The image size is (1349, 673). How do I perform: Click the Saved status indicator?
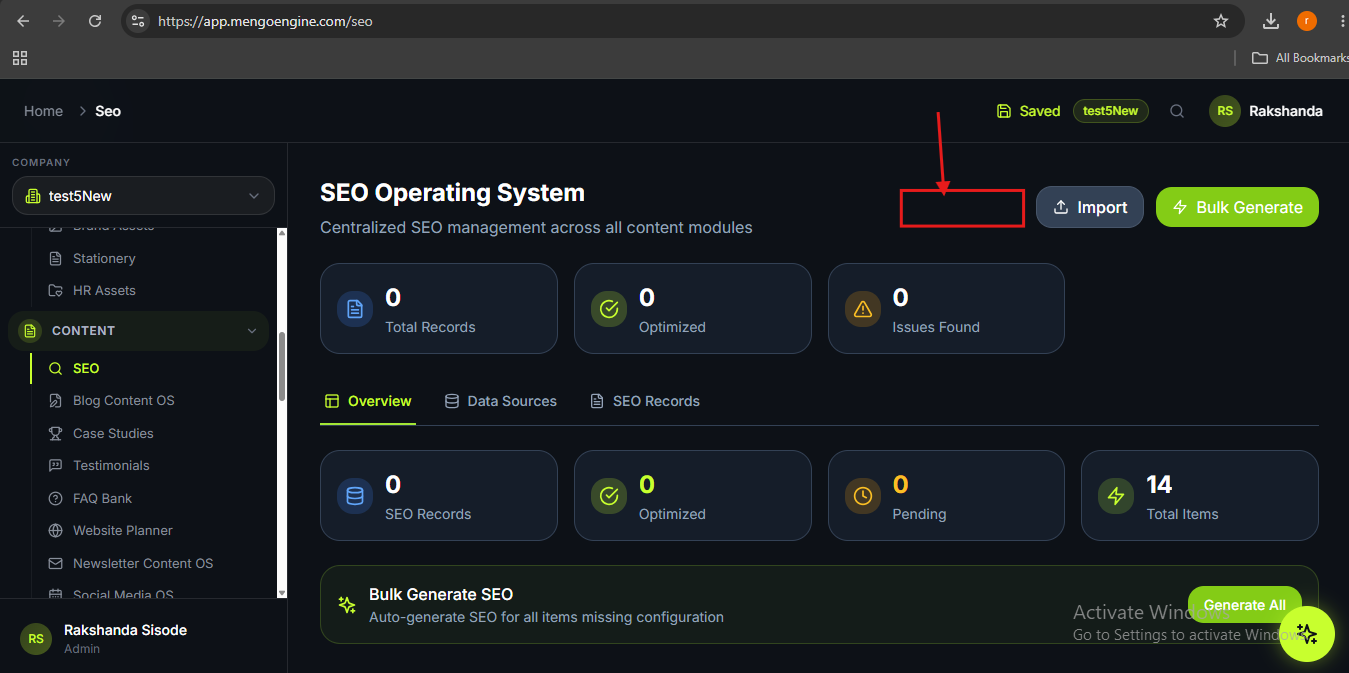pos(1028,111)
